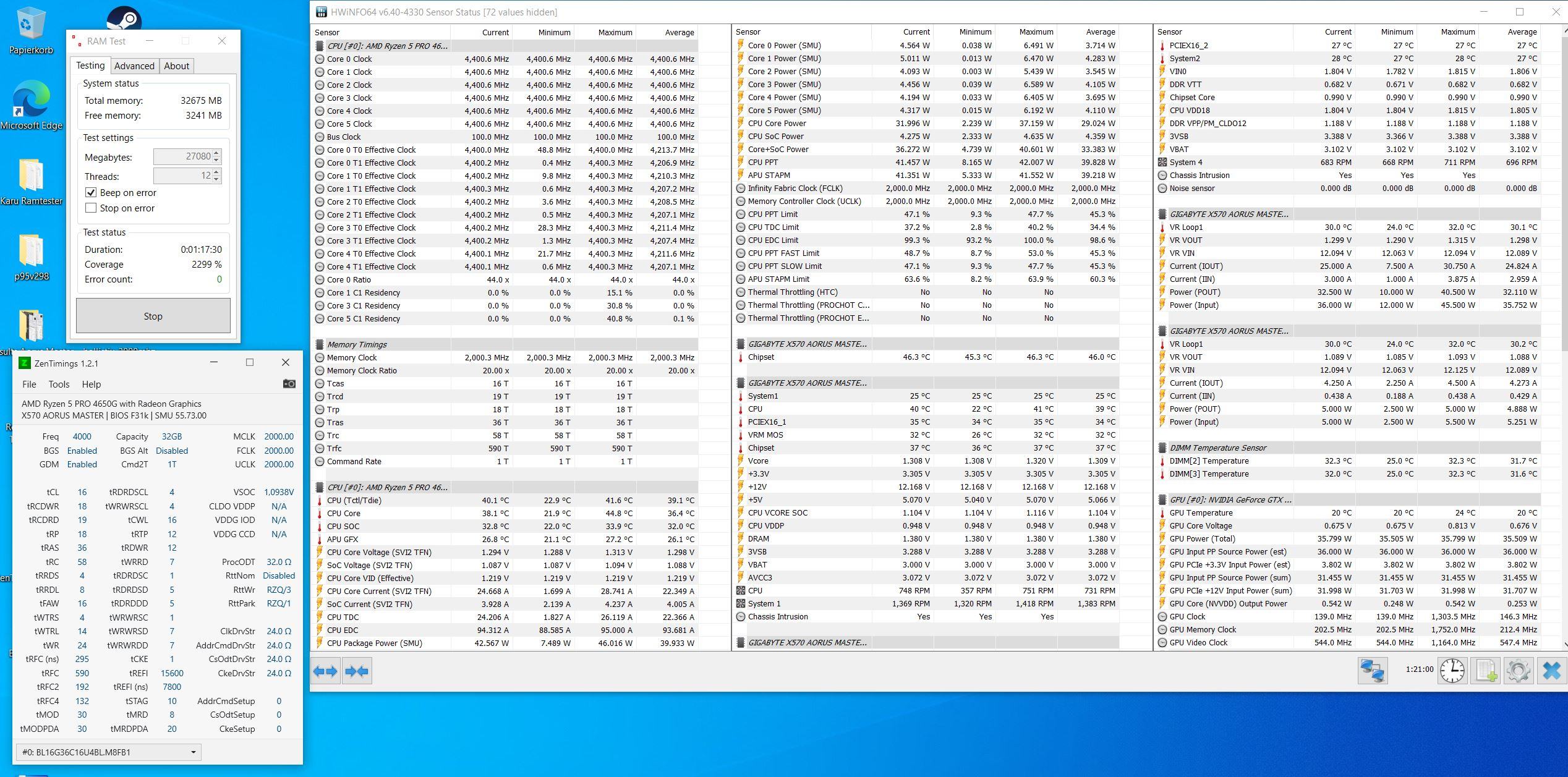Toggle Beep on error checkbox
This screenshot has width=1568, height=777.
(x=91, y=192)
